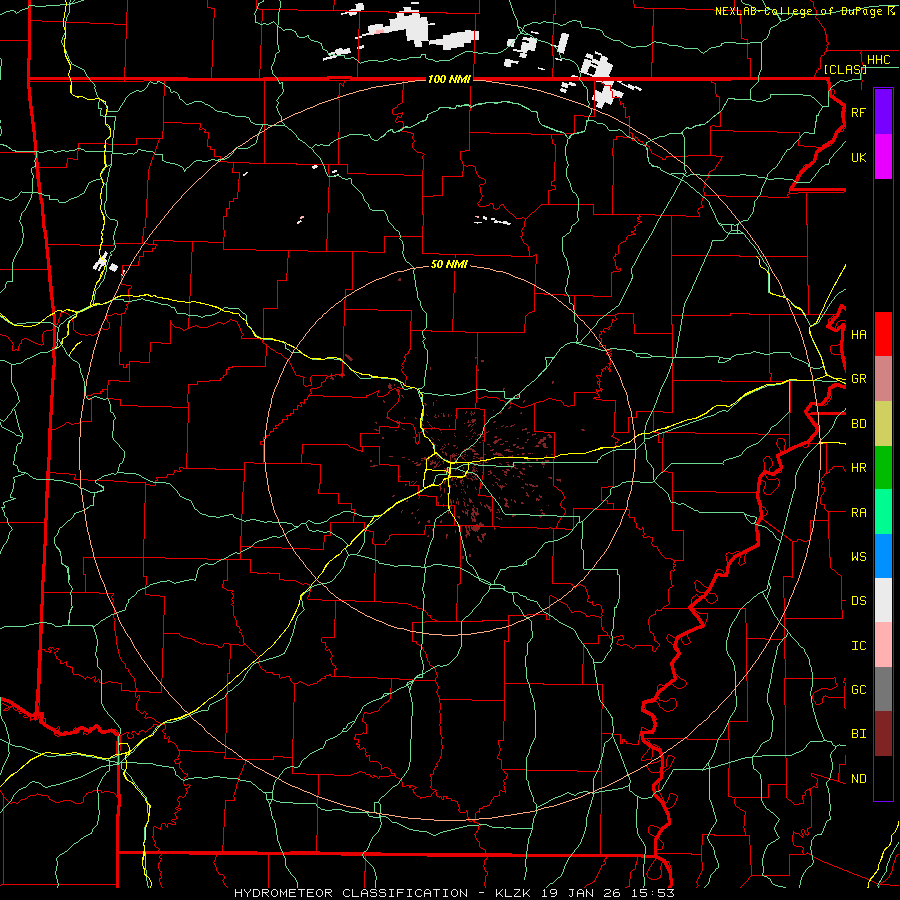This screenshot has width=900, height=900.
Task: Click the magenta UK legend color swatch
Action: coord(883,157)
